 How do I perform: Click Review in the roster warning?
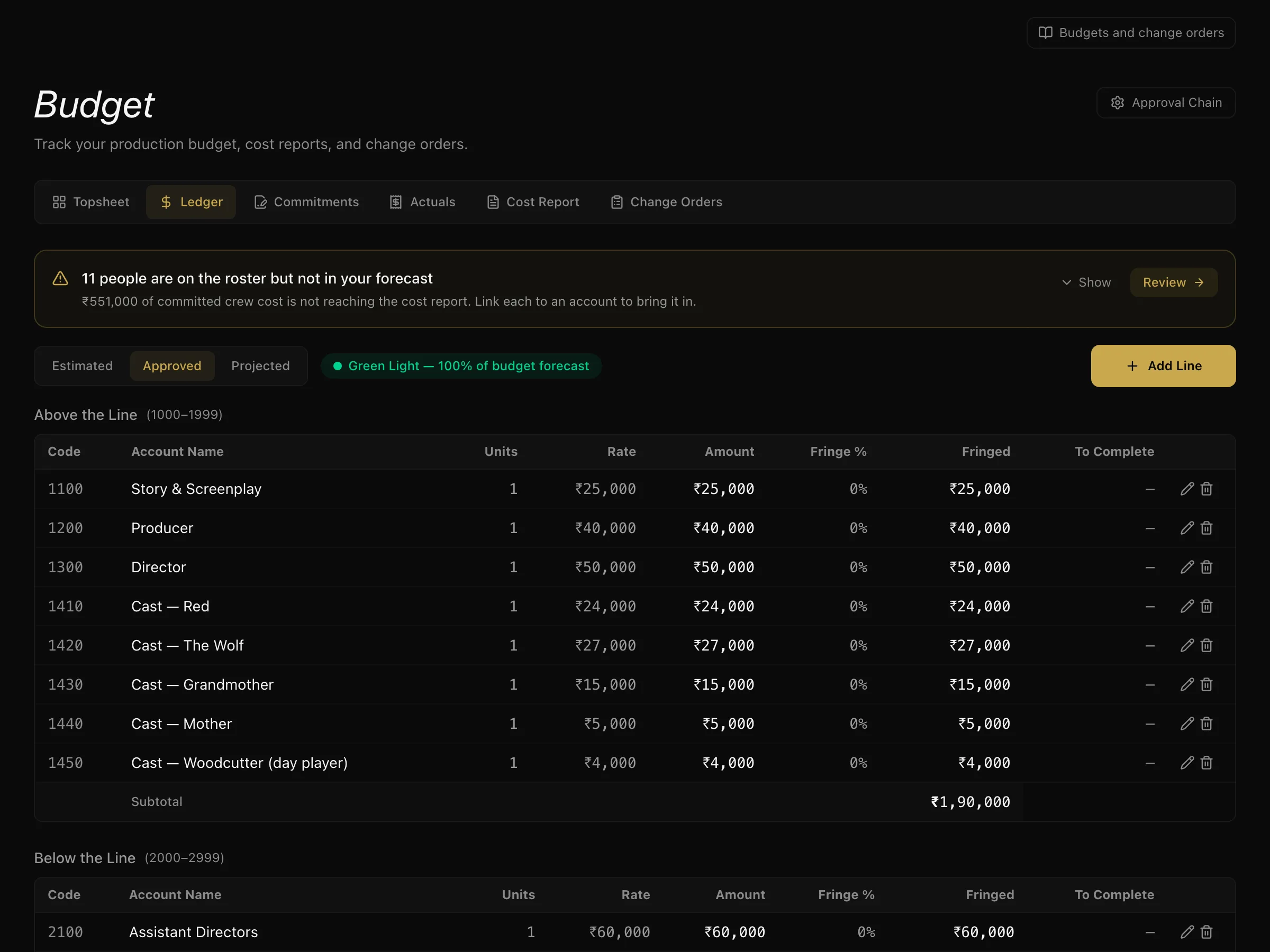pos(1174,282)
